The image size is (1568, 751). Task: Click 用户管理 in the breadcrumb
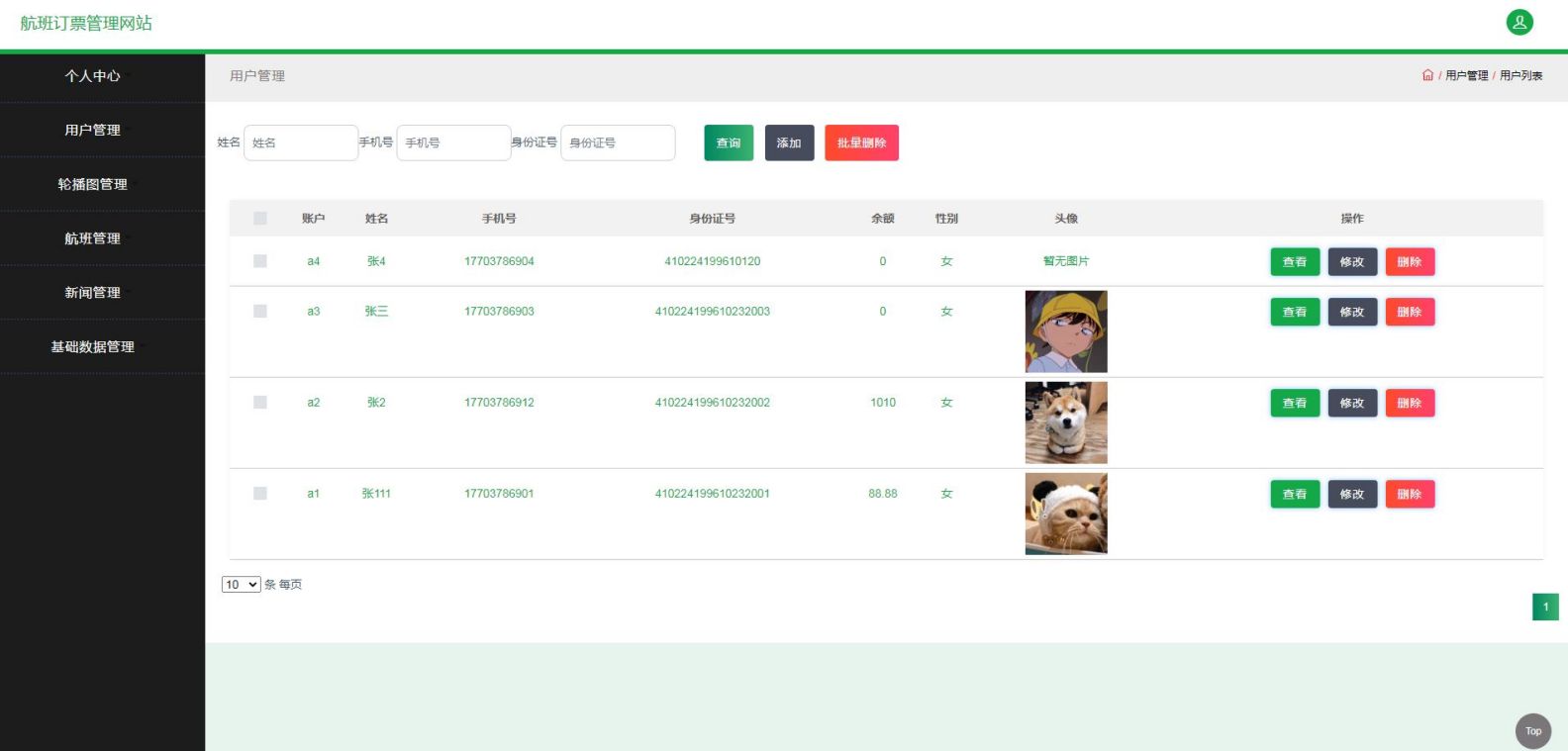pyautogui.click(x=1466, y=75)
